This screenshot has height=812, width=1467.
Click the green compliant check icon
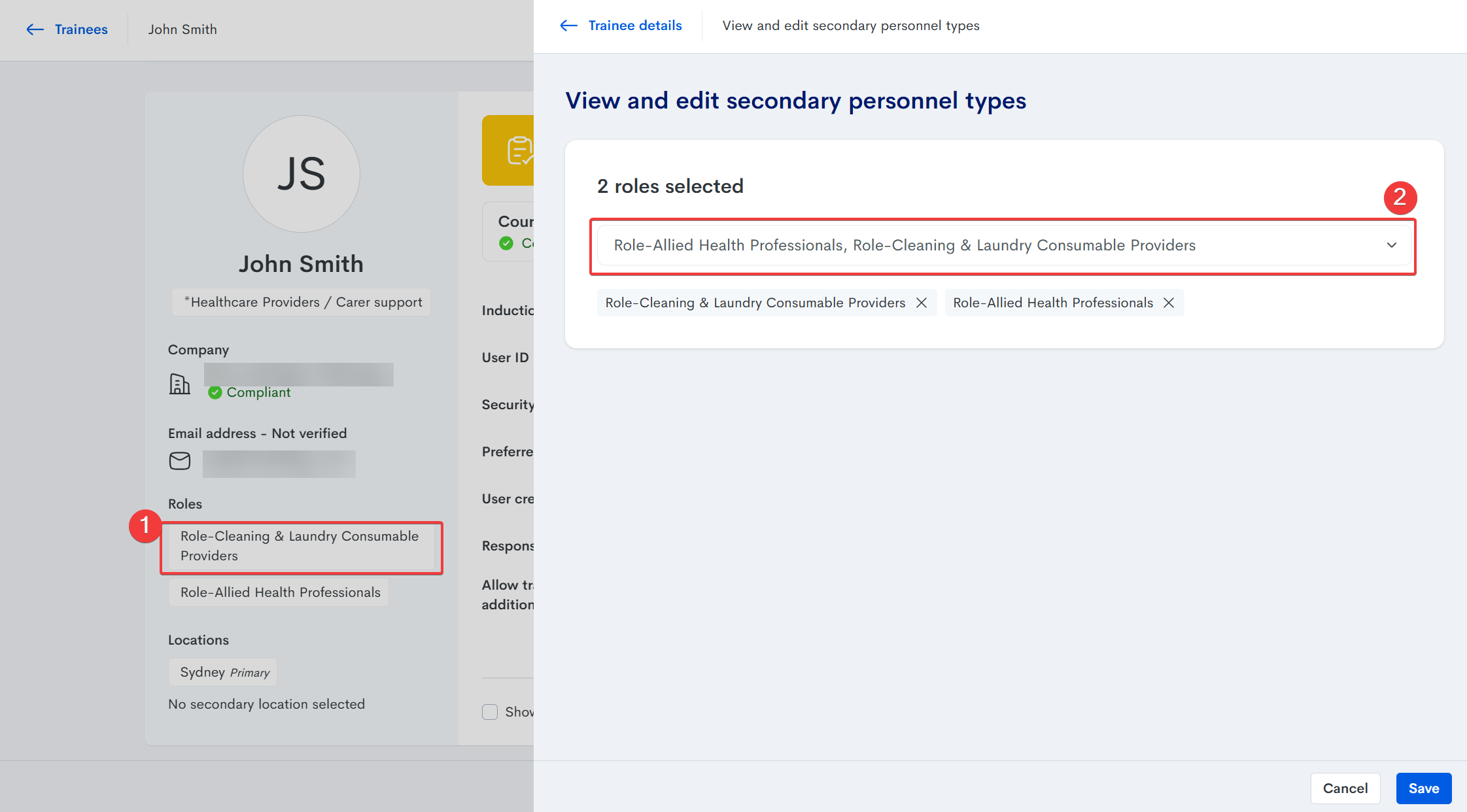215,392
